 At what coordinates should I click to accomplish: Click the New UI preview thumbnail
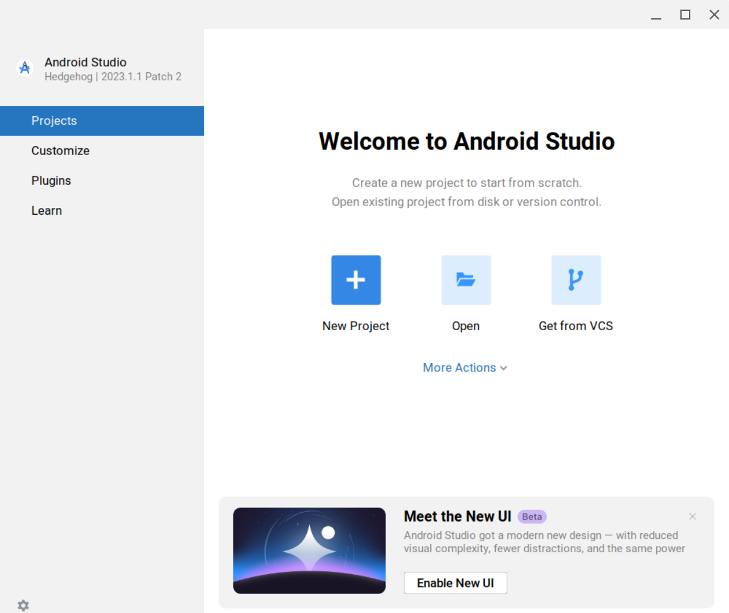point(309,550)
